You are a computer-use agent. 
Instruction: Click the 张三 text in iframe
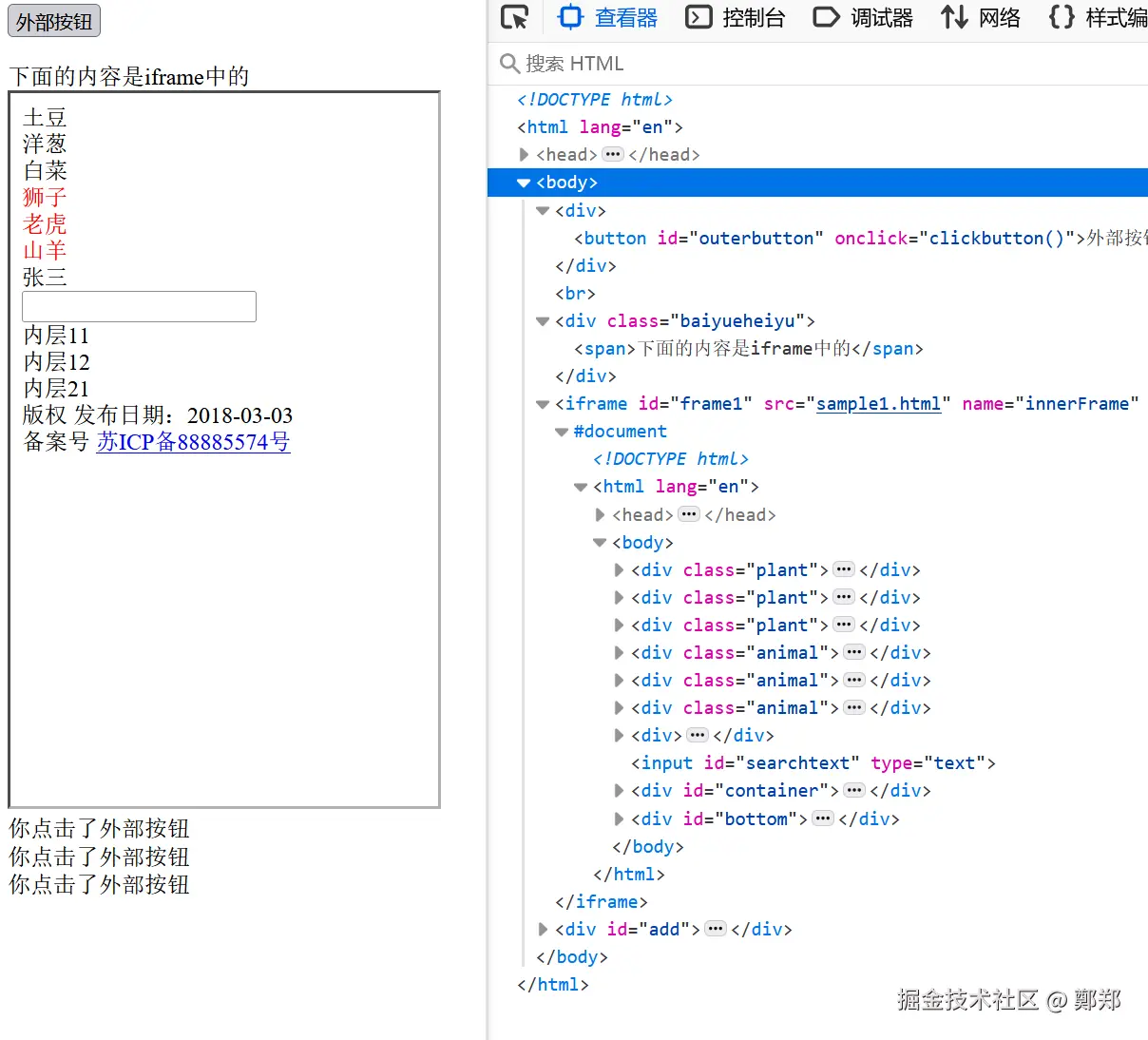[45, 277]
